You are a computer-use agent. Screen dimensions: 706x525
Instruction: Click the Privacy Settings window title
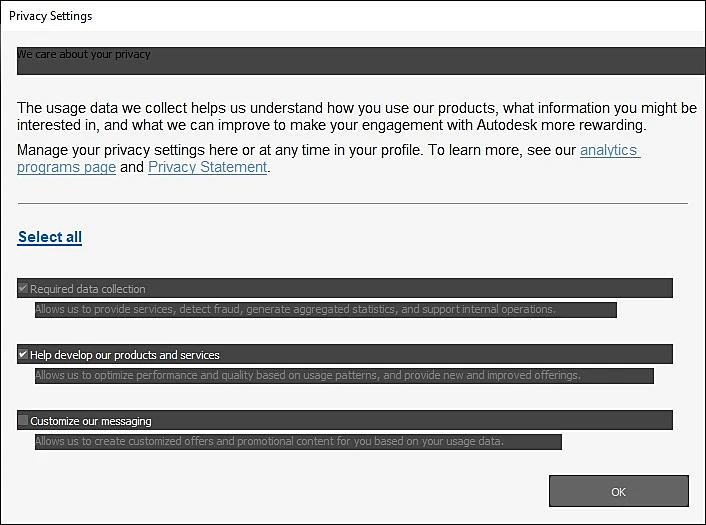pos(50,16)
